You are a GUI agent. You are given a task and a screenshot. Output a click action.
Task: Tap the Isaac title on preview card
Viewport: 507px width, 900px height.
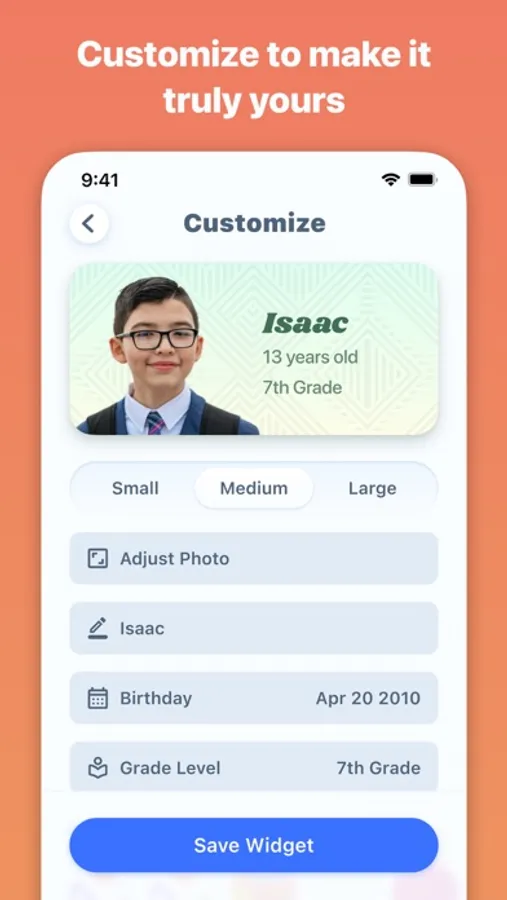point(305,324)
